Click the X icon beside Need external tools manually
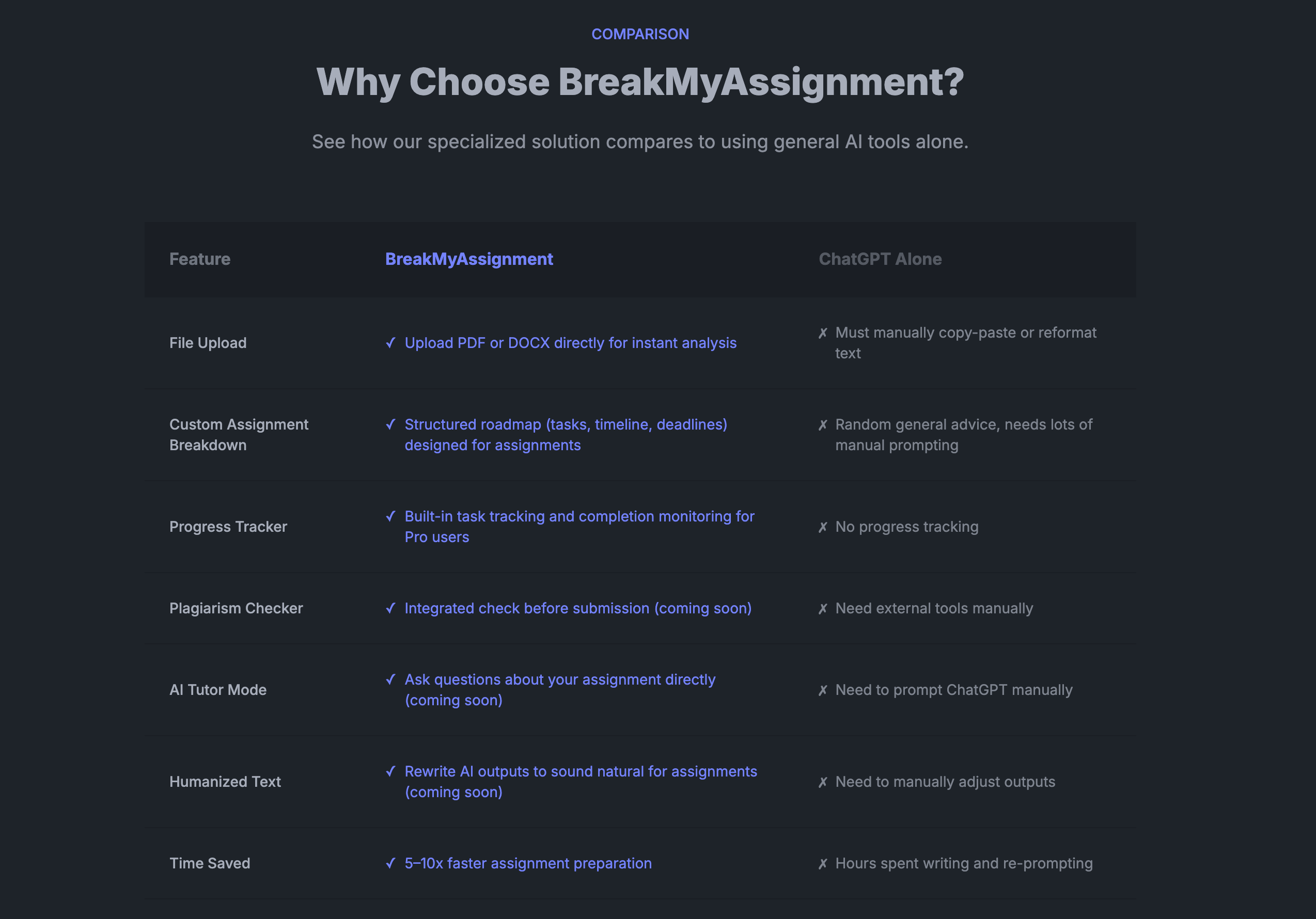1316x919 pixels. (823, 609)
